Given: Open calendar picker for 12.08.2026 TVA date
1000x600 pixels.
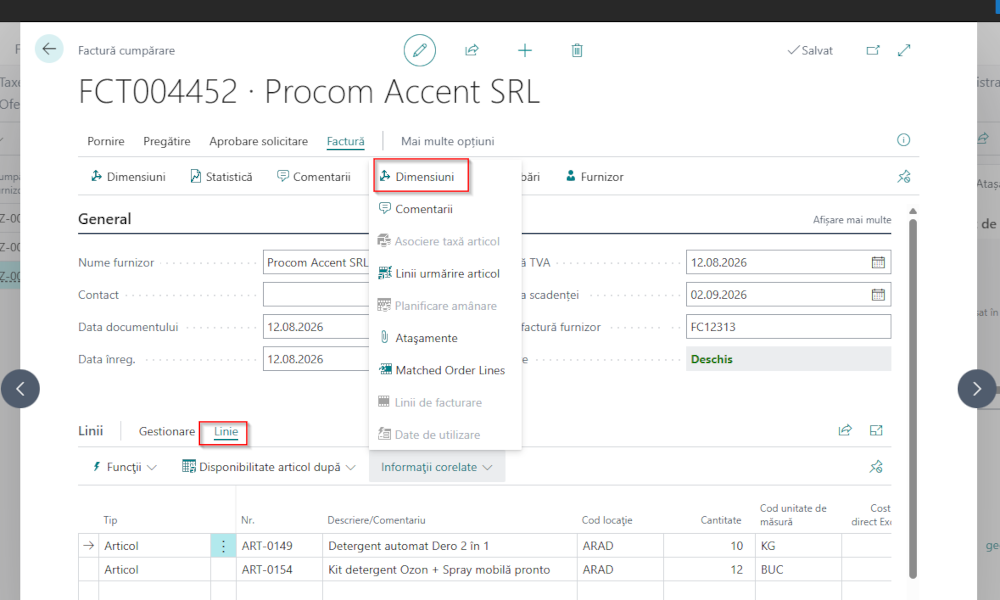Looking at the screenshot, I should coord(878,262).
